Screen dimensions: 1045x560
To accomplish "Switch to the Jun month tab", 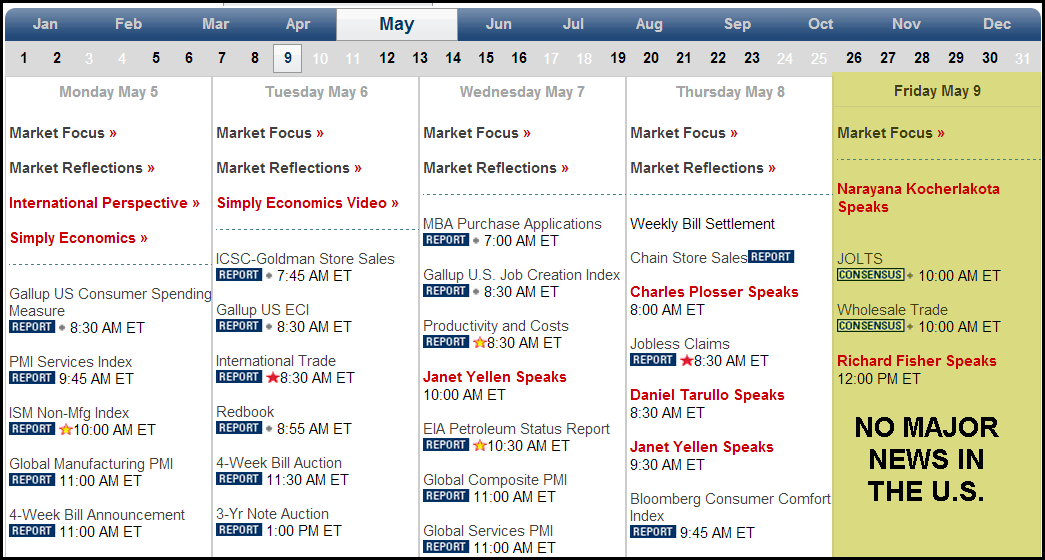I will click(x=499, y=25).
